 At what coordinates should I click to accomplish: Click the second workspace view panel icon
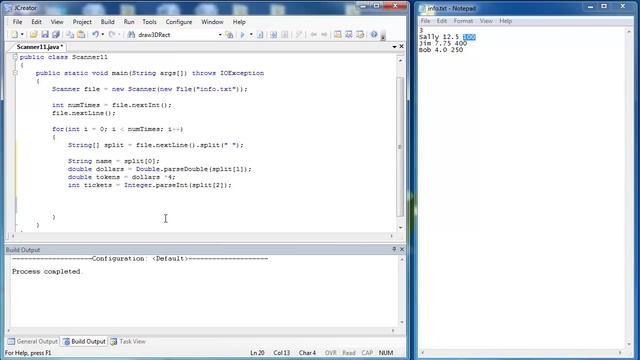(349, 35)
